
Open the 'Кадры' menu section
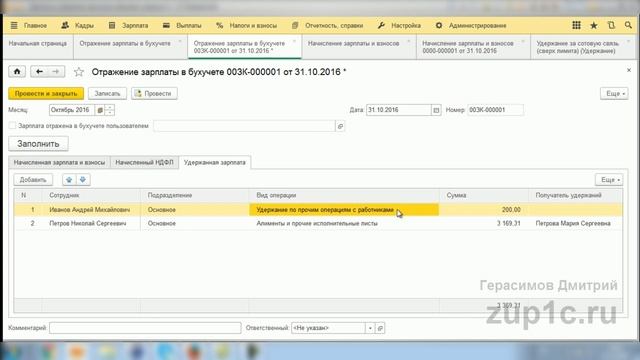click(x=78, y=25)
